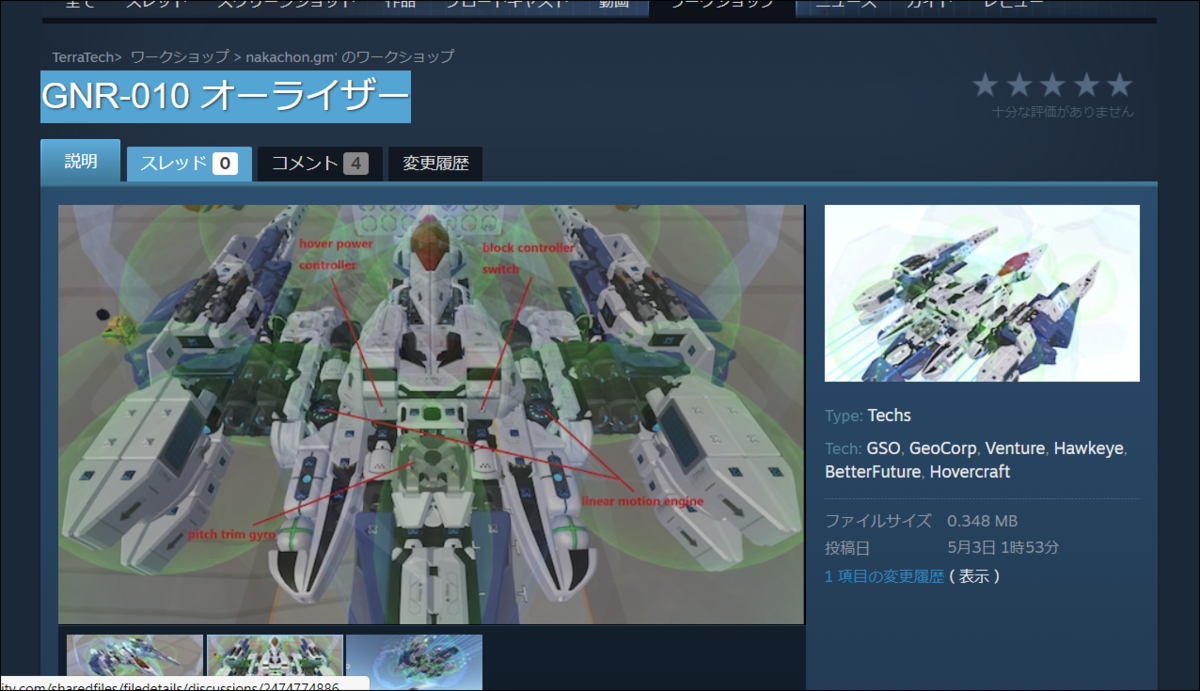1200x691 pixels.
Task: Open the コメント tab
Action: tap(320, 163)
